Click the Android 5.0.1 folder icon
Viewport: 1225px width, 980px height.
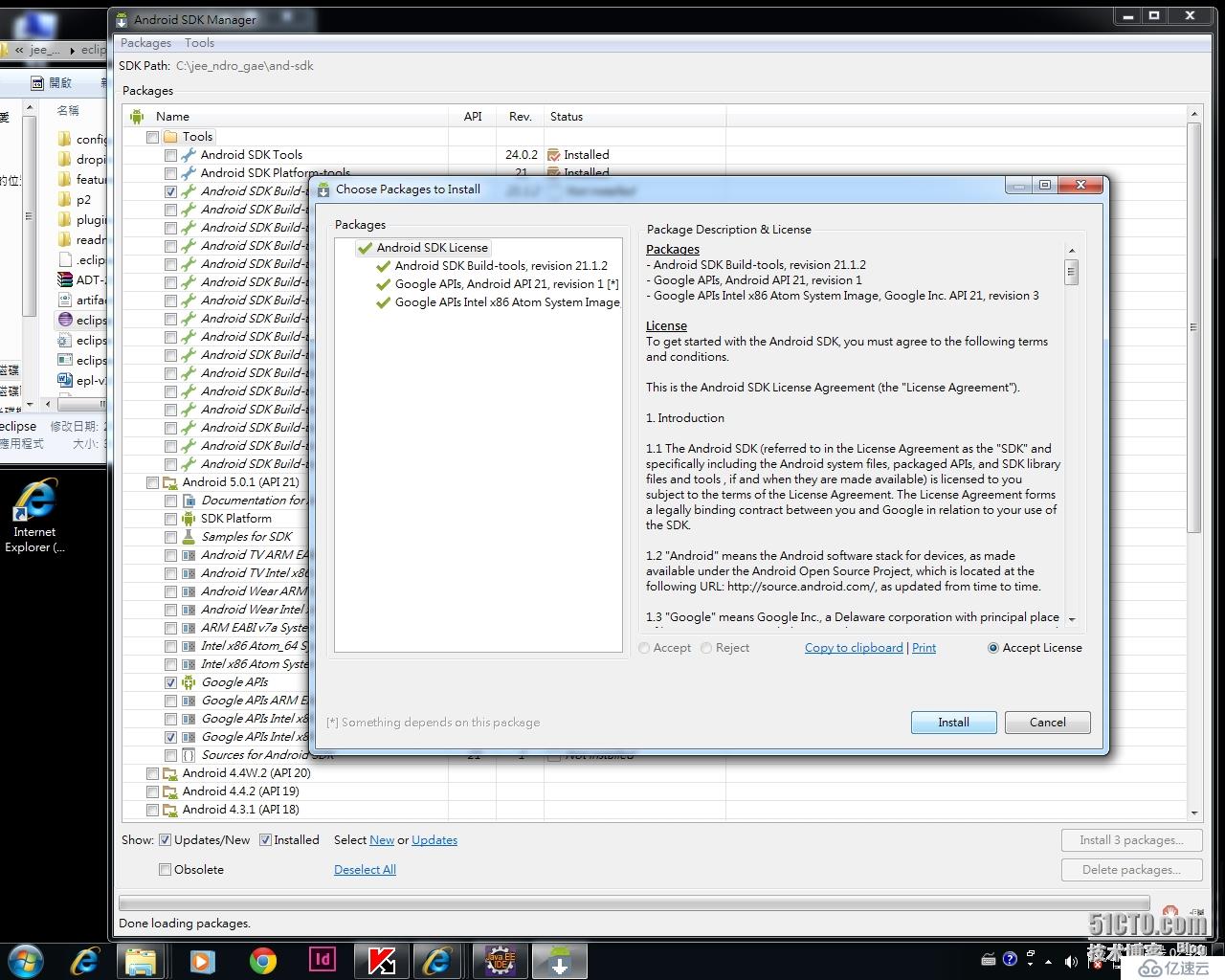click(x=170, y=482)
